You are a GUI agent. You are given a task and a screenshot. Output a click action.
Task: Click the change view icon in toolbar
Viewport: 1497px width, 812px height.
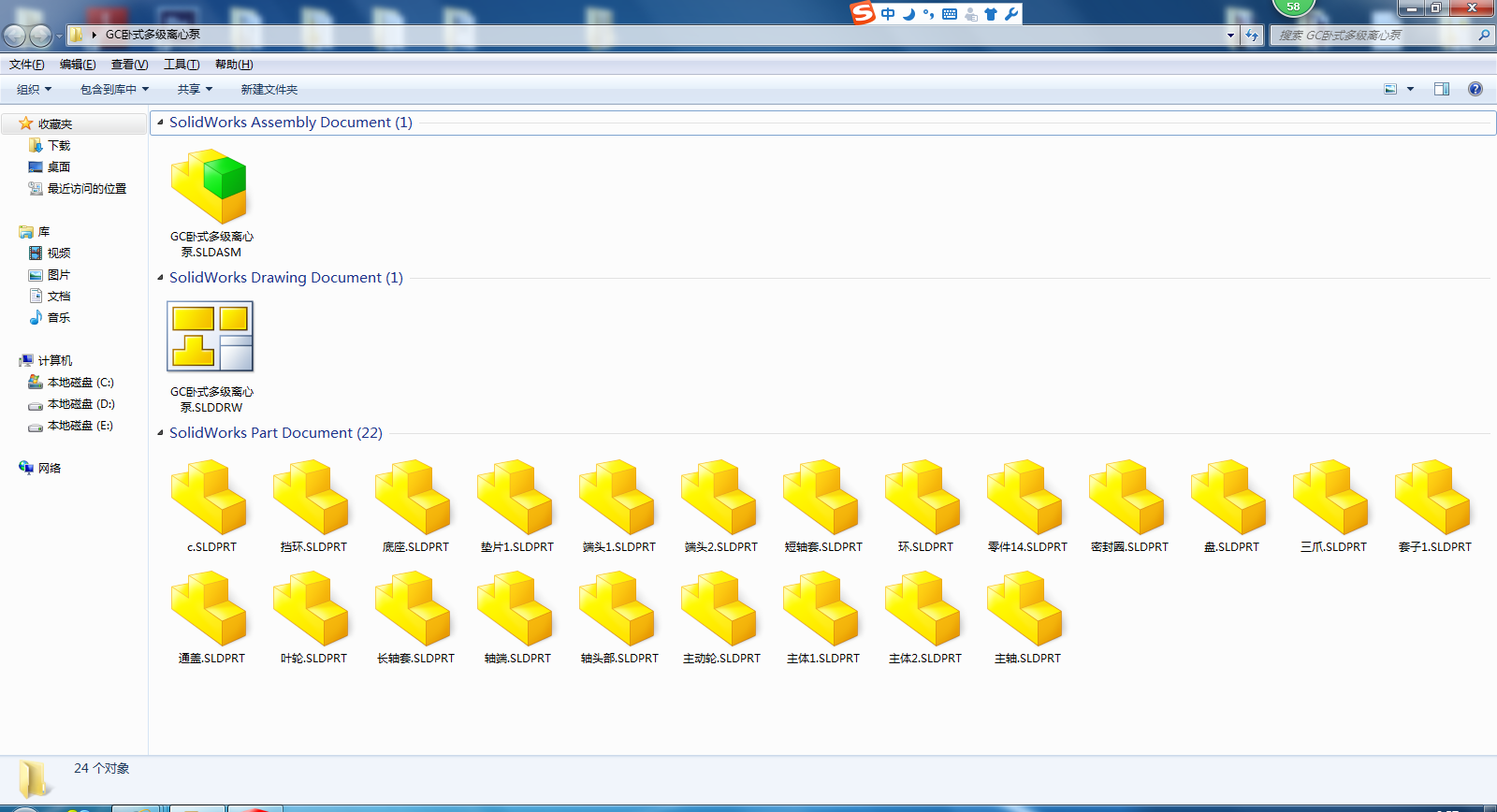[1390, 89]
